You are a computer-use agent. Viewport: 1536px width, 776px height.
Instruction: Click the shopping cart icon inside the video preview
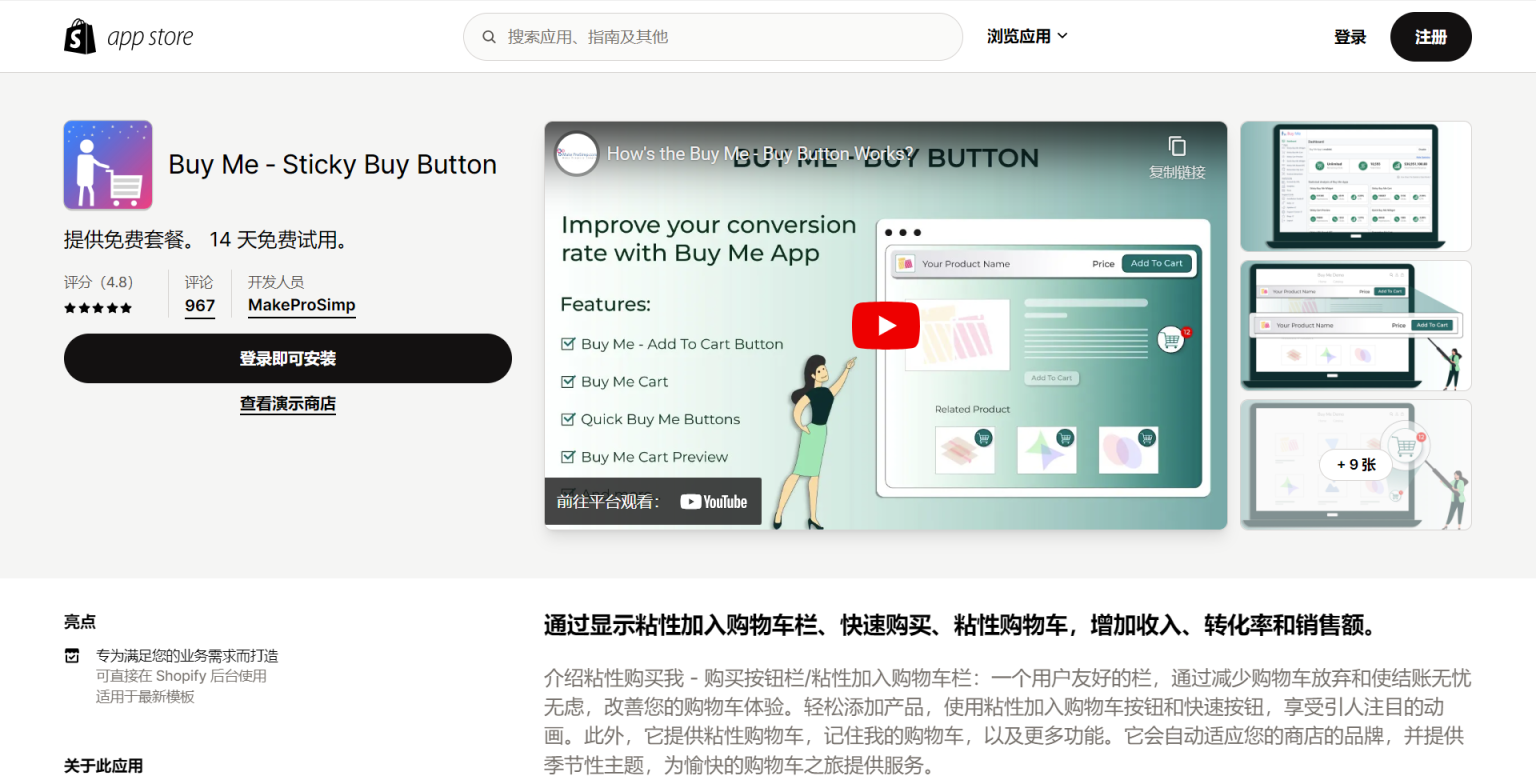click(x=1171, y=339)
